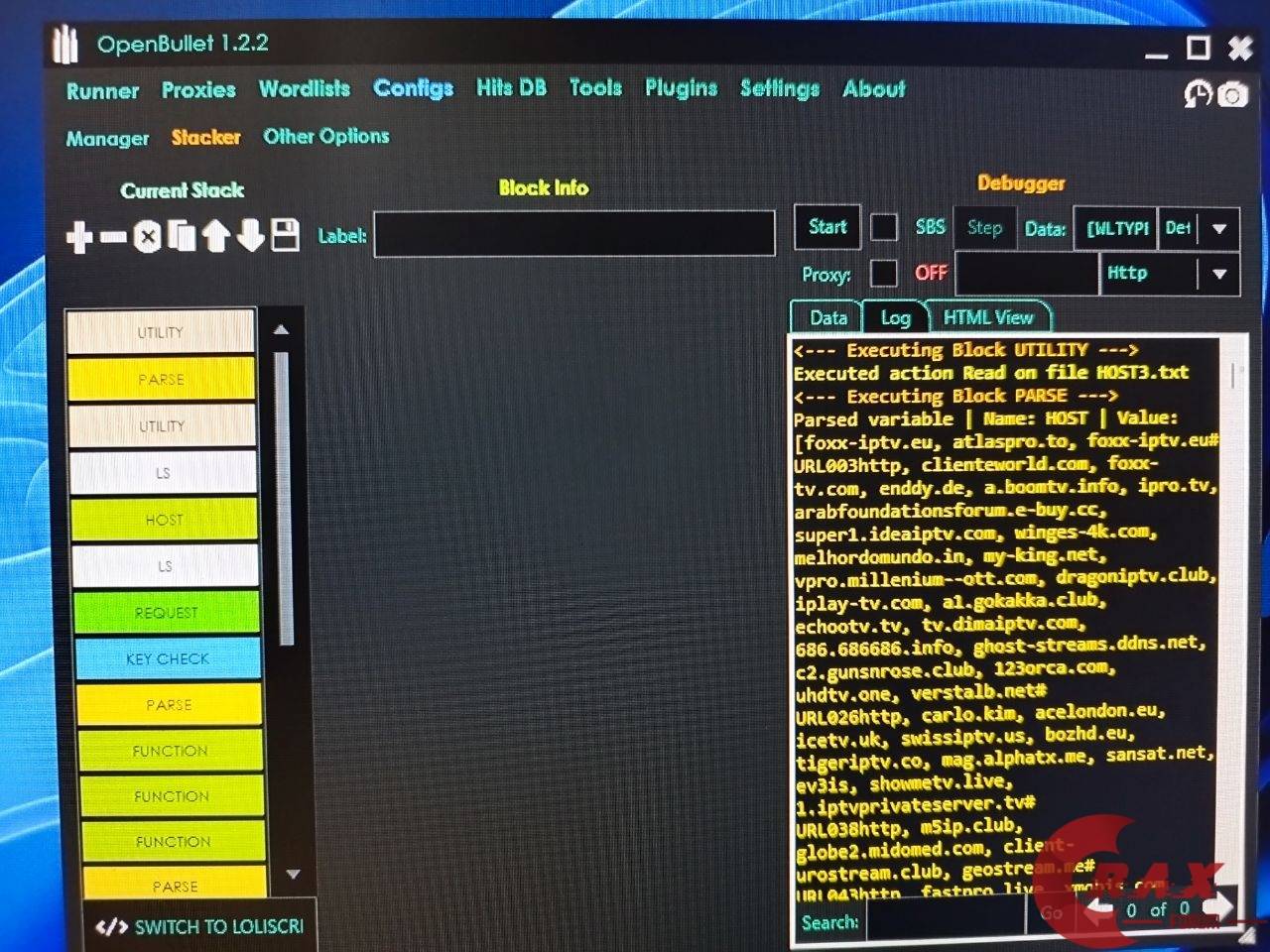Click the 'Executing Block PARSE' log line
This screenshot has width=1270, height=952.
(955, 396)
